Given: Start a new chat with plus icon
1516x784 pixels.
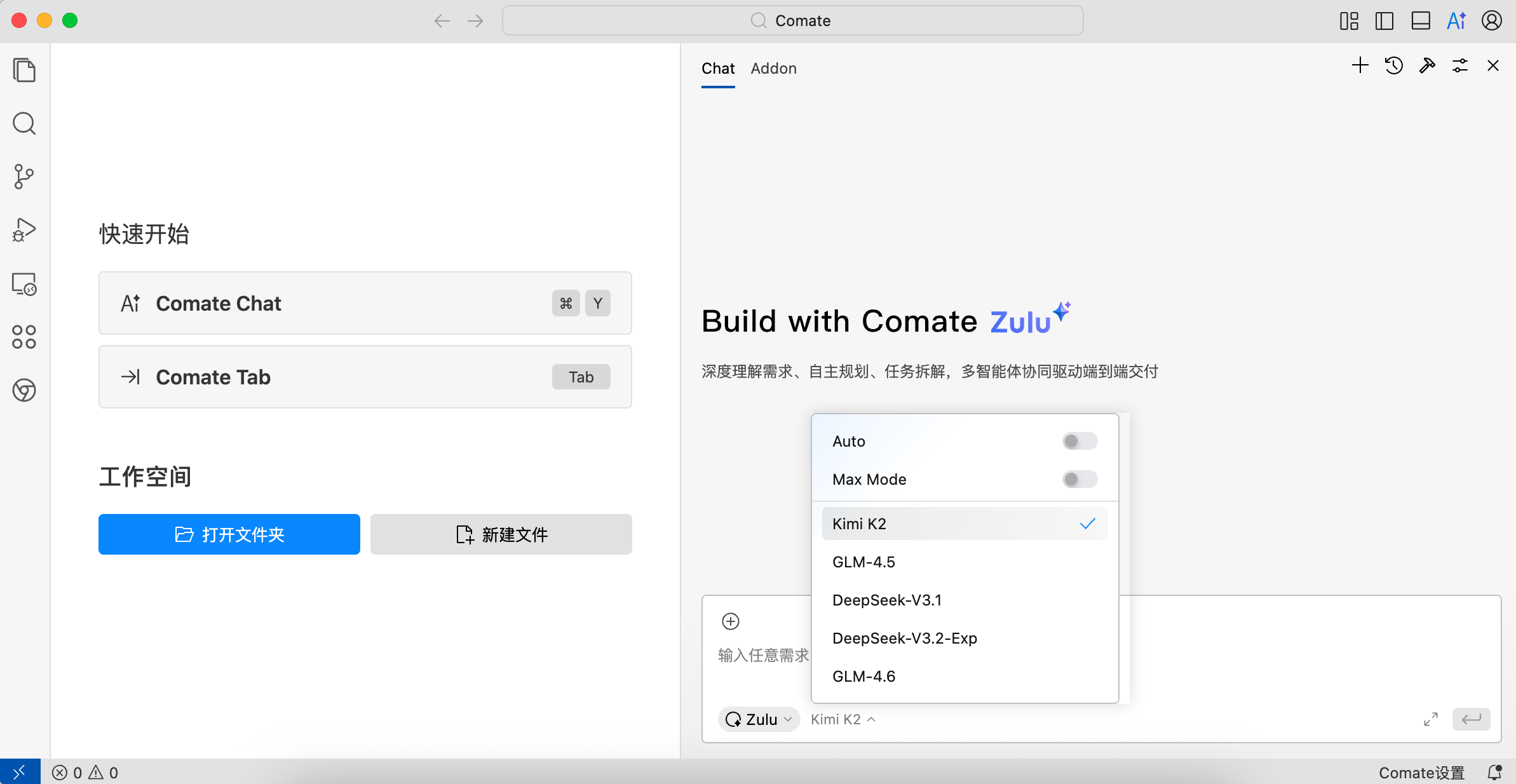Looking at the screenshot, I should click(x=1360, y=65).
